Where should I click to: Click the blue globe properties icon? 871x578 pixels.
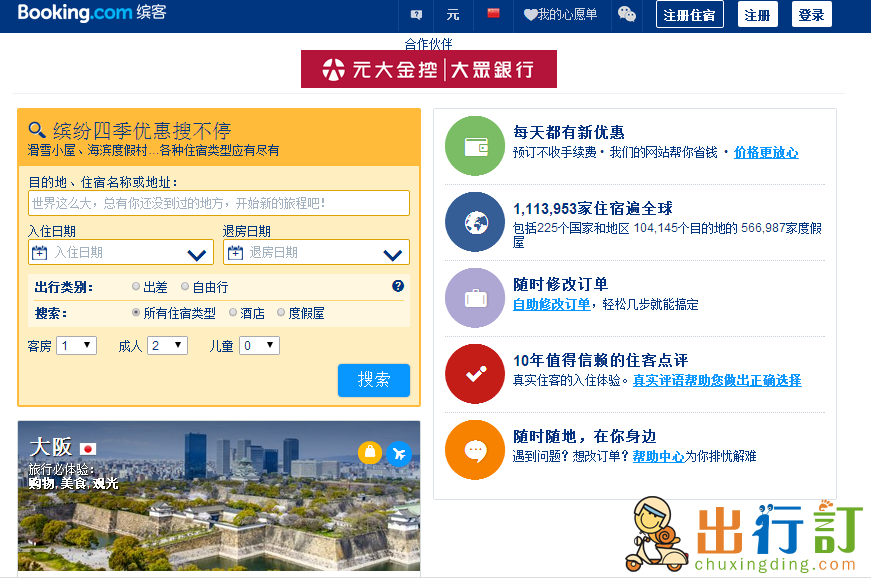coord(475,222)
